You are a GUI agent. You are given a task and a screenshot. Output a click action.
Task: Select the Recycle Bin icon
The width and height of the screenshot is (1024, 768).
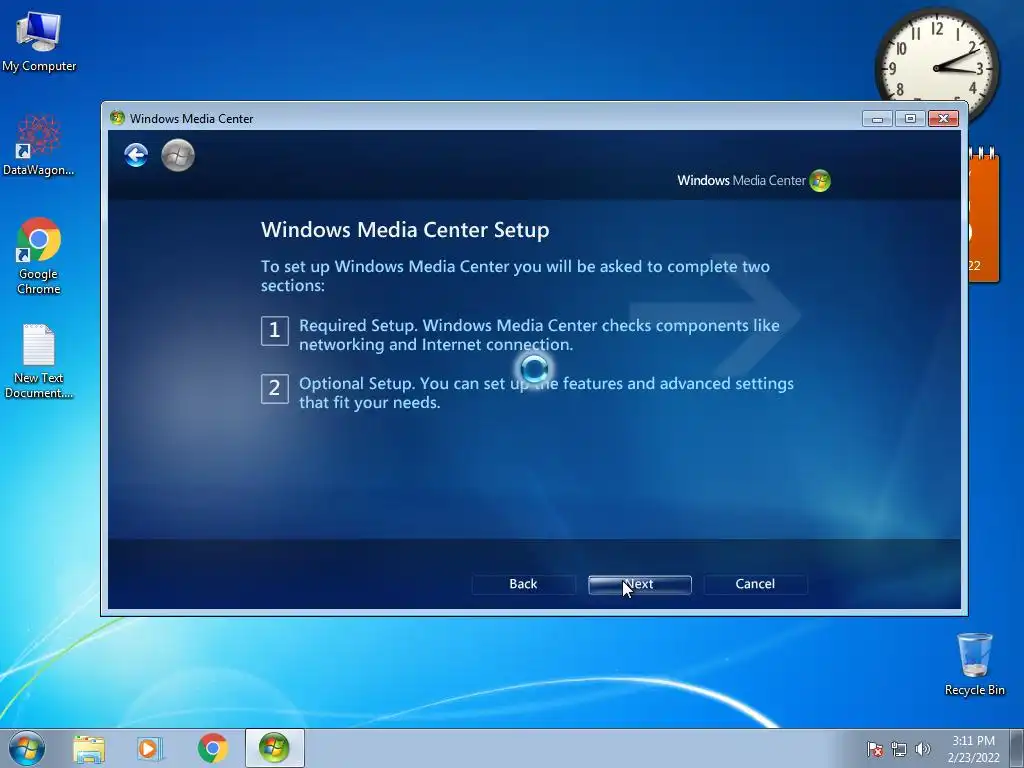tap(974, 664)
